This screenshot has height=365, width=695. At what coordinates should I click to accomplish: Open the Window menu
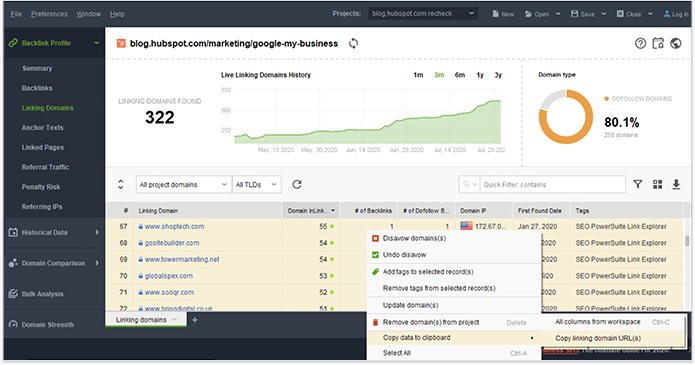click(x=89, y=14)
